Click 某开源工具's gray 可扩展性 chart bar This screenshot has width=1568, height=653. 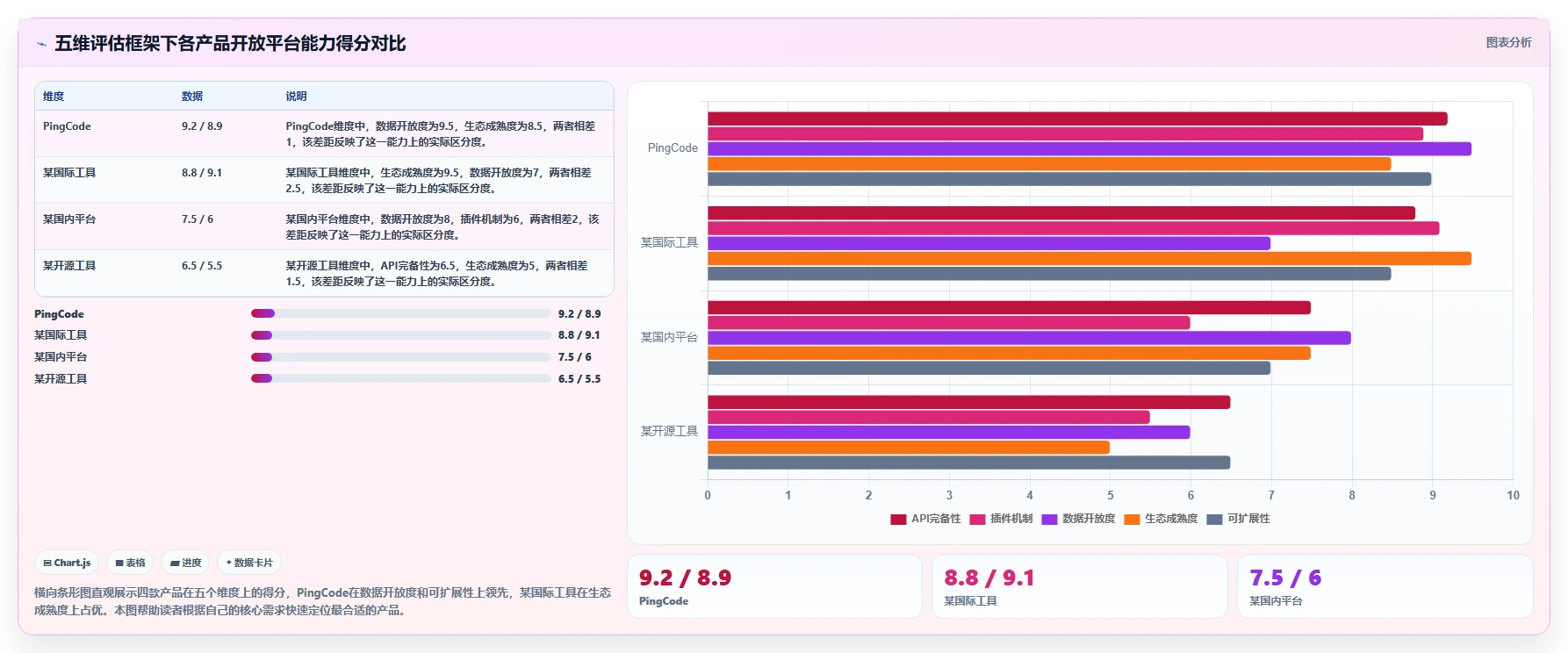tap(968, 463)
